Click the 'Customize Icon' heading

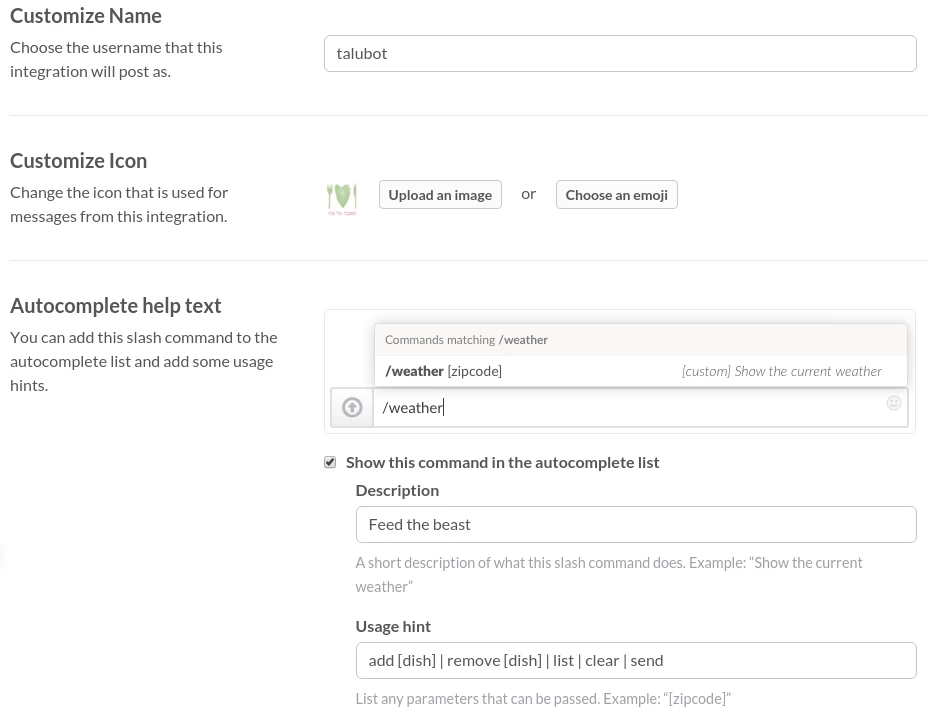[x=78, y=161]
